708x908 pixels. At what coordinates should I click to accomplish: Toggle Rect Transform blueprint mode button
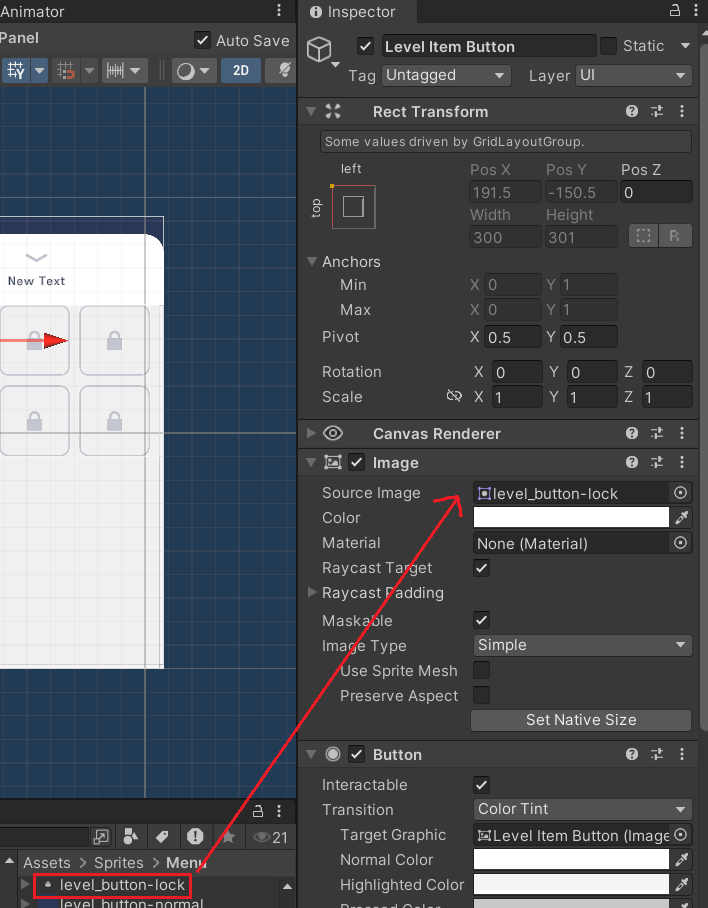click(x=643, y=236)
